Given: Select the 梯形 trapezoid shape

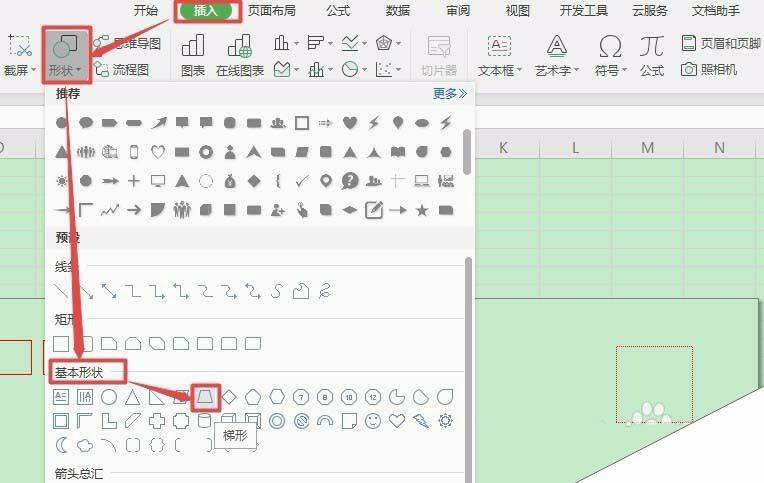Looking at the screenshot, I should point(205,397).
